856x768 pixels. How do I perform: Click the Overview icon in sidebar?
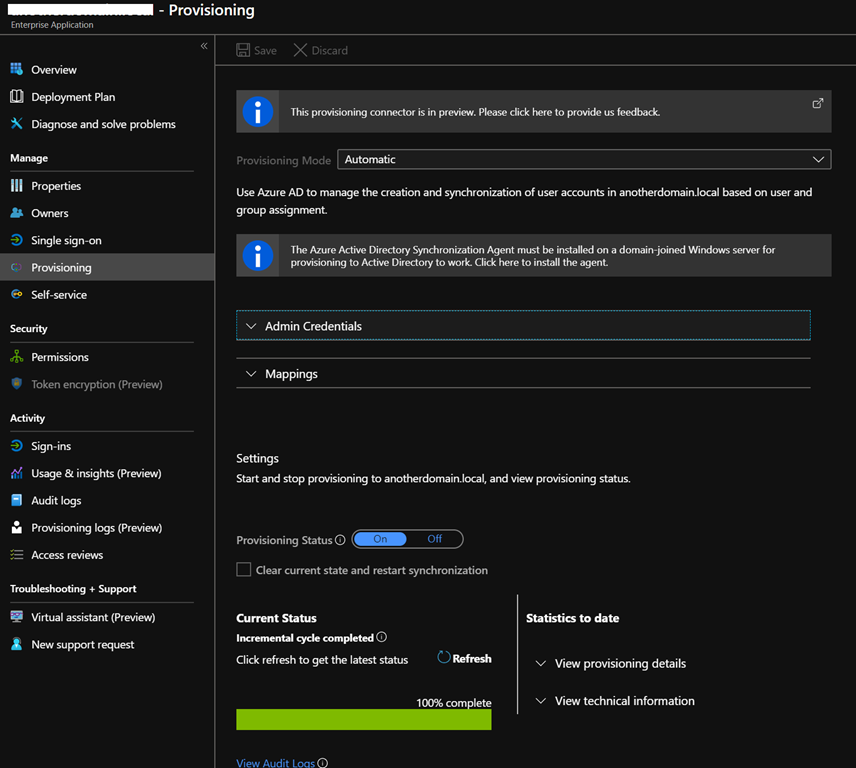17,70
